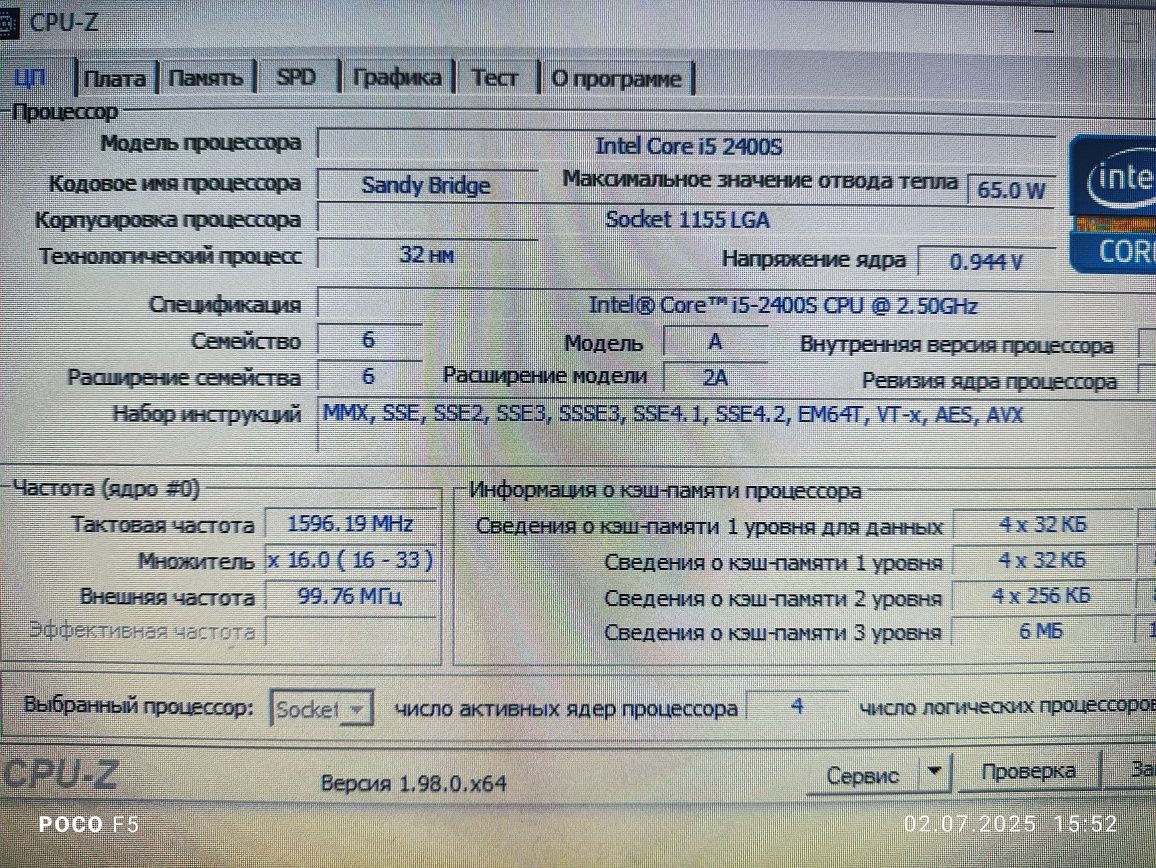Click the 32 нм technology value
The height and width of the screenshot is (868, 1156).
(x=426, y=255)
